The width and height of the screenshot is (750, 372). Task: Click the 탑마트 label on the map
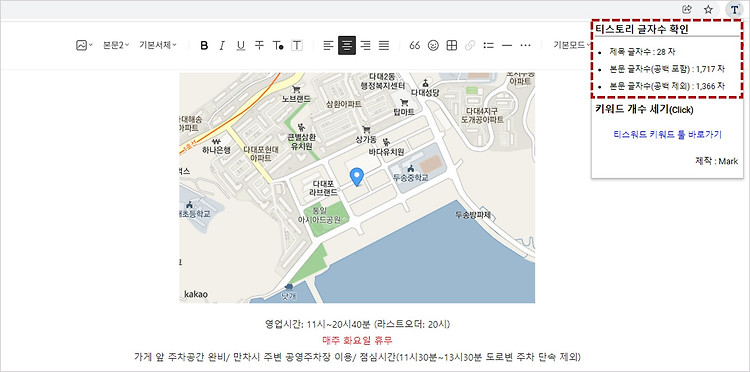click(x=404, y=112)
